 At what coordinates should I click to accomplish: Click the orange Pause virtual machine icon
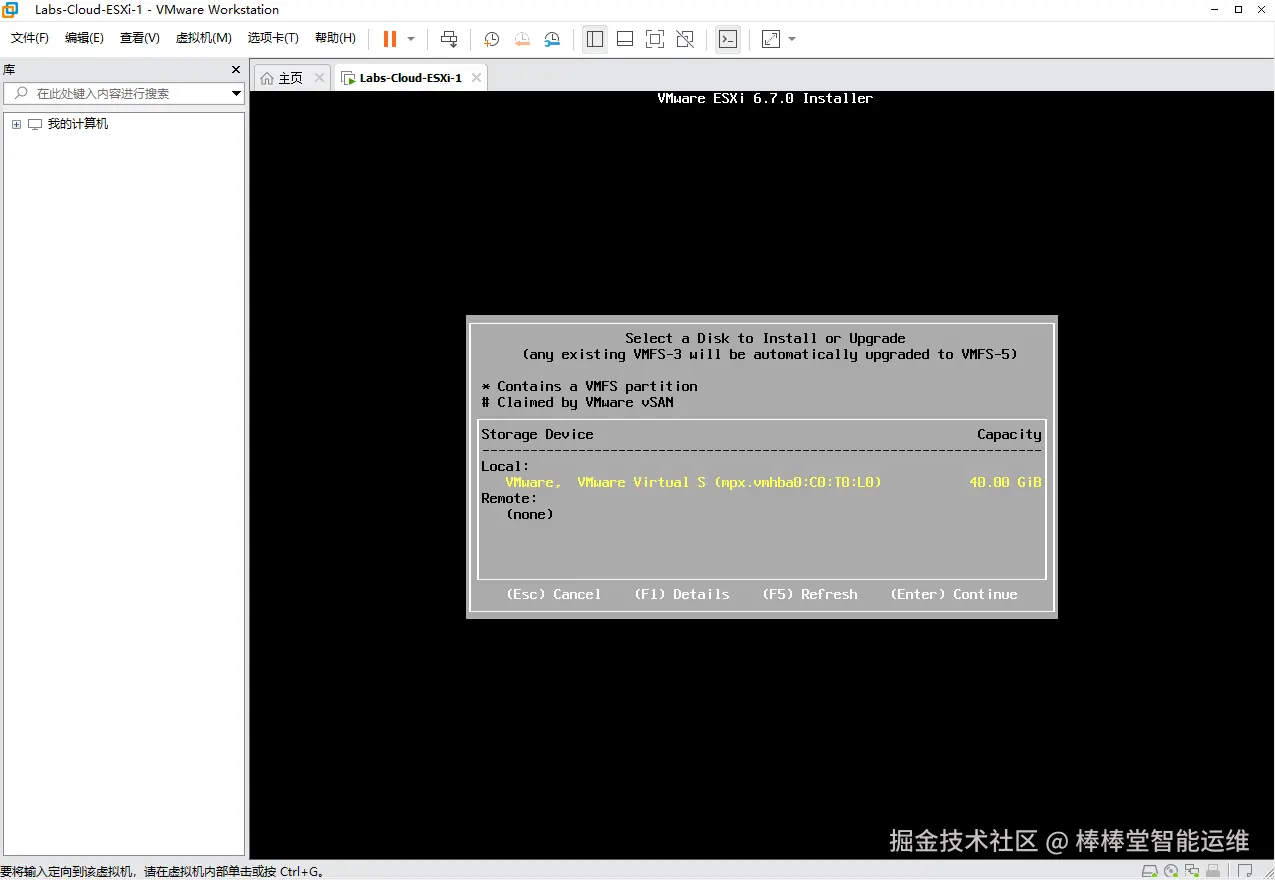click(x=389, y=39)
